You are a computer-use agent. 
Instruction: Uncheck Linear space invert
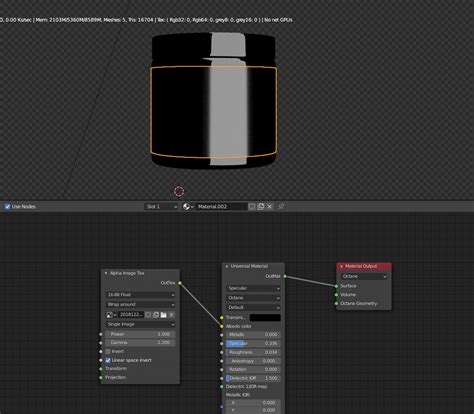[x=108, y=360]
